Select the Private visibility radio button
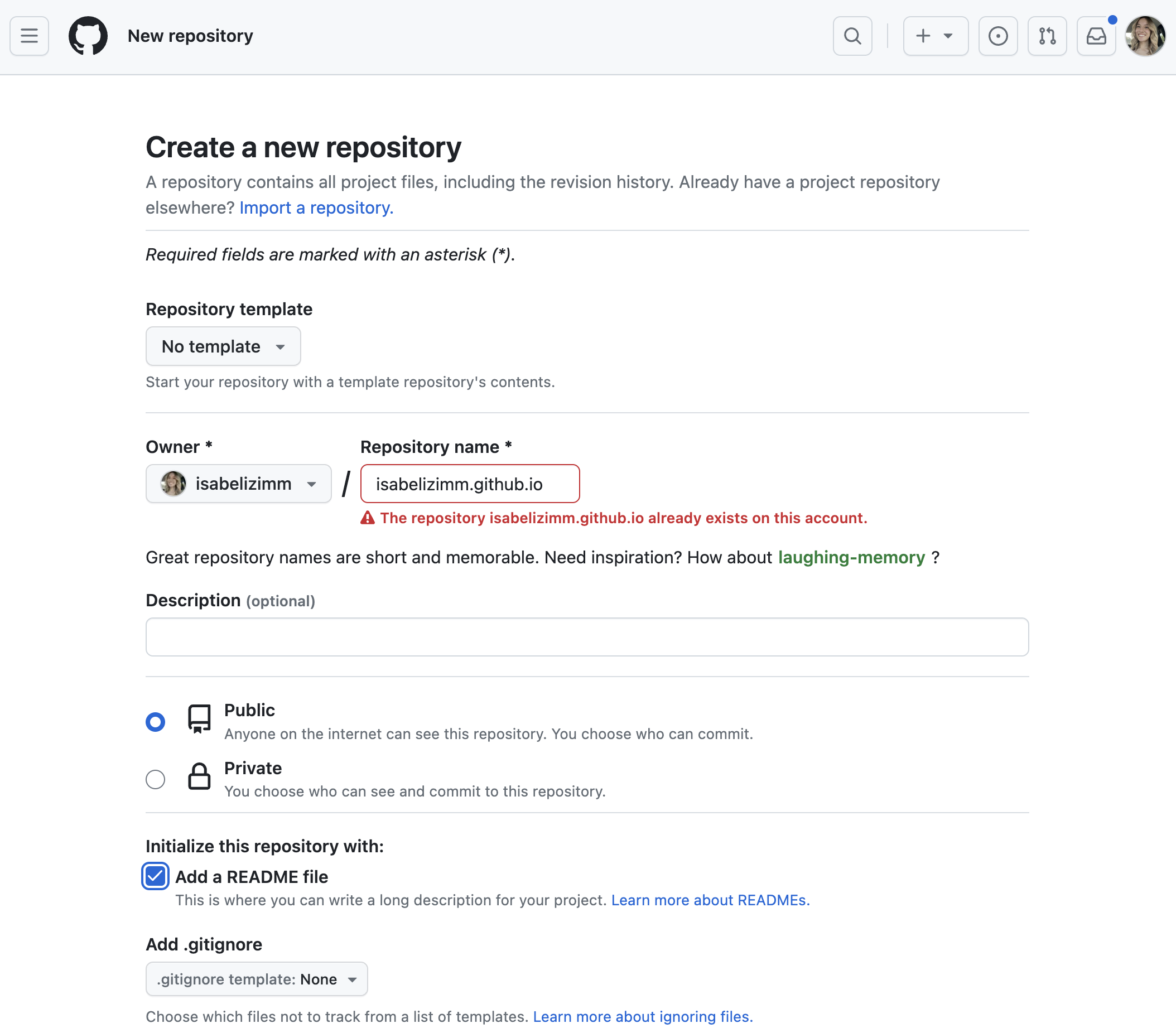The height and width of the screenshot is (1033, 1176). (x=155, y=779)
